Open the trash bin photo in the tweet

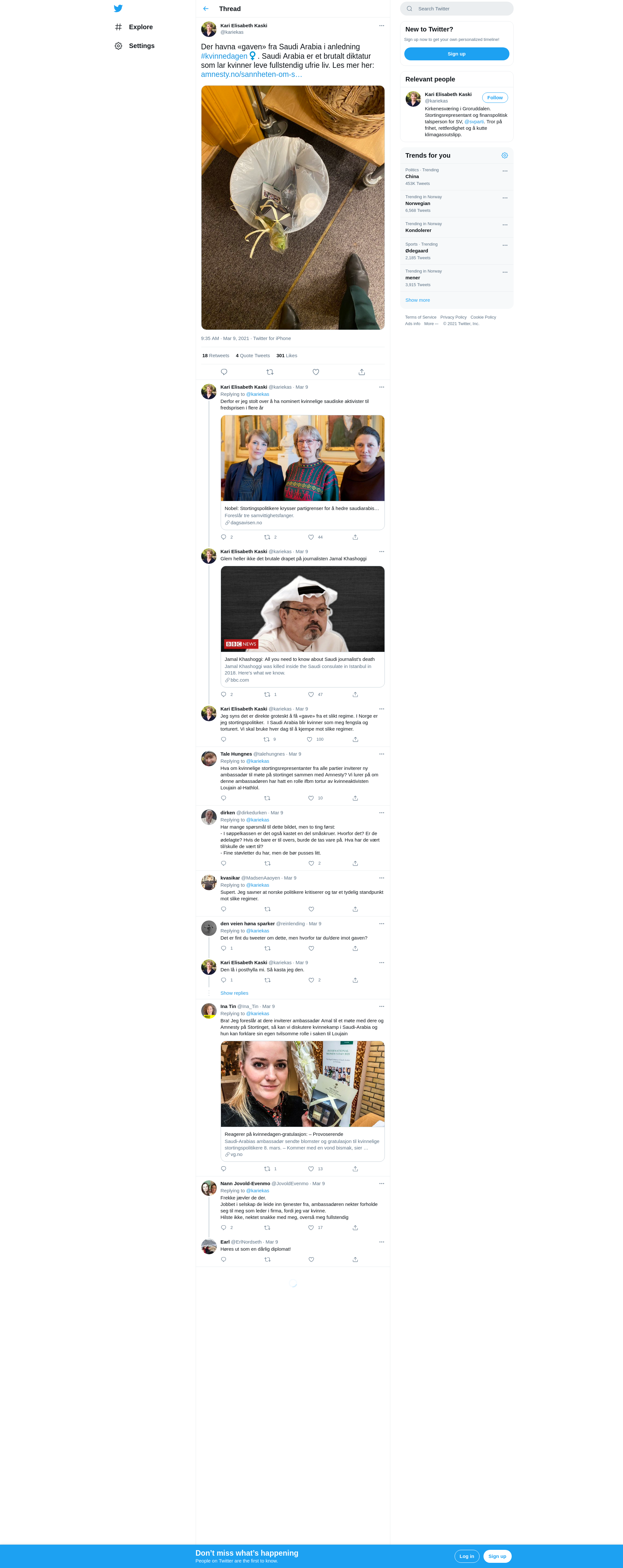pos(293,208)
